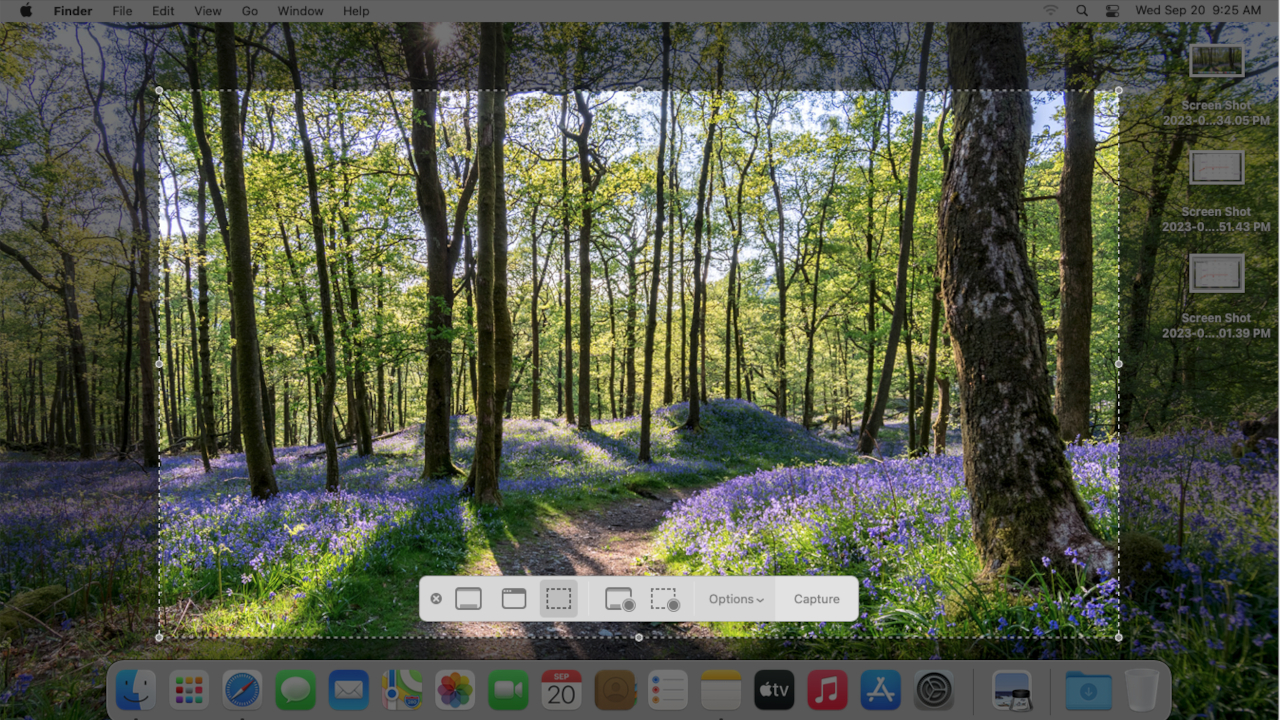The image size is (1280, 720).
Task: Select Record Entire Screen mode
Action: click(x=620, y=599)
